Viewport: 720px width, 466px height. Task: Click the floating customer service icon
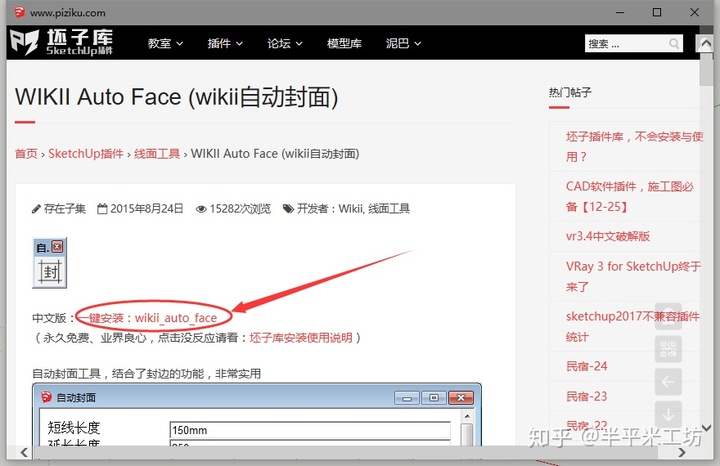coord(668,316)
